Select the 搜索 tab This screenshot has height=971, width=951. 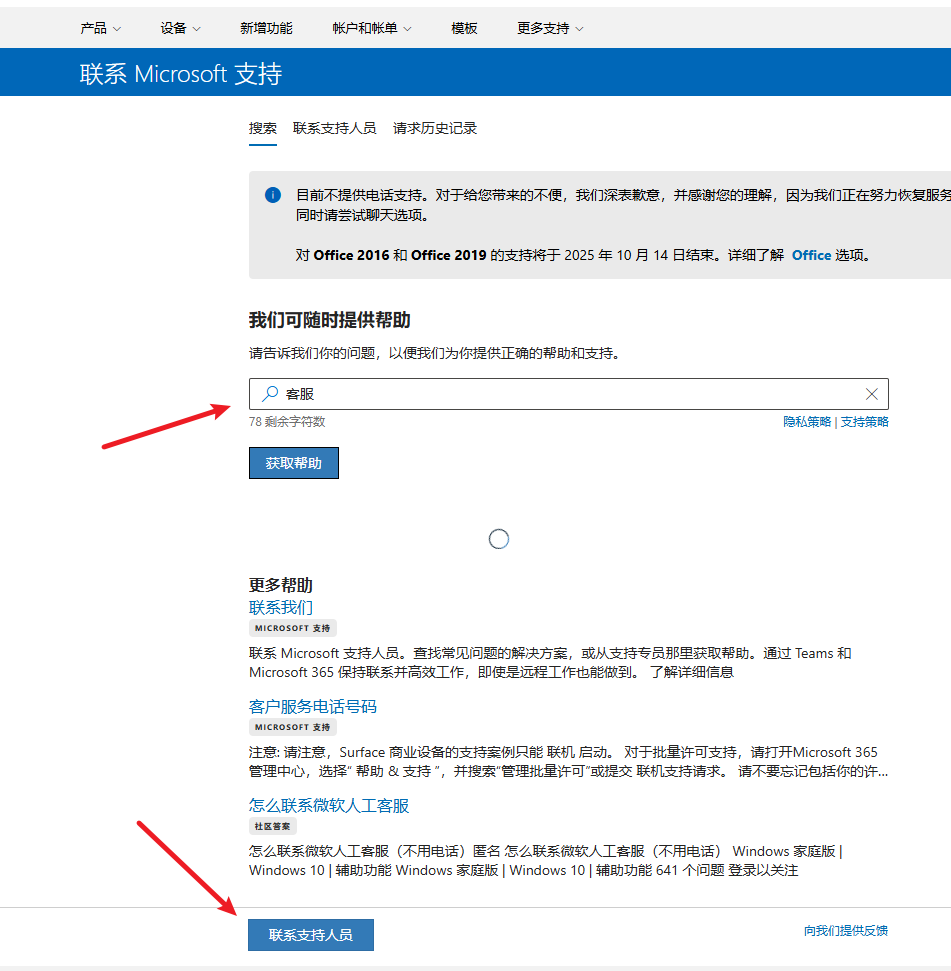[263, 128]
